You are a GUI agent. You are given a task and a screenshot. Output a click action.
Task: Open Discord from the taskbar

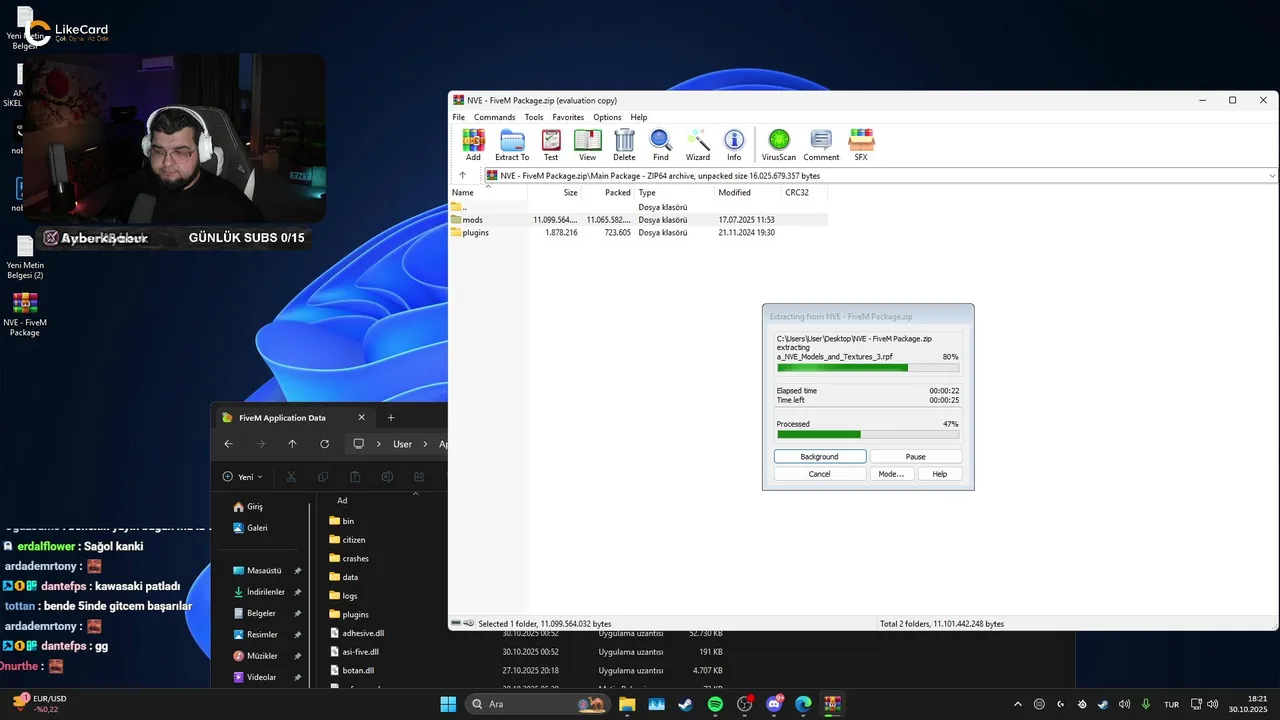click(x=774, y=704)
